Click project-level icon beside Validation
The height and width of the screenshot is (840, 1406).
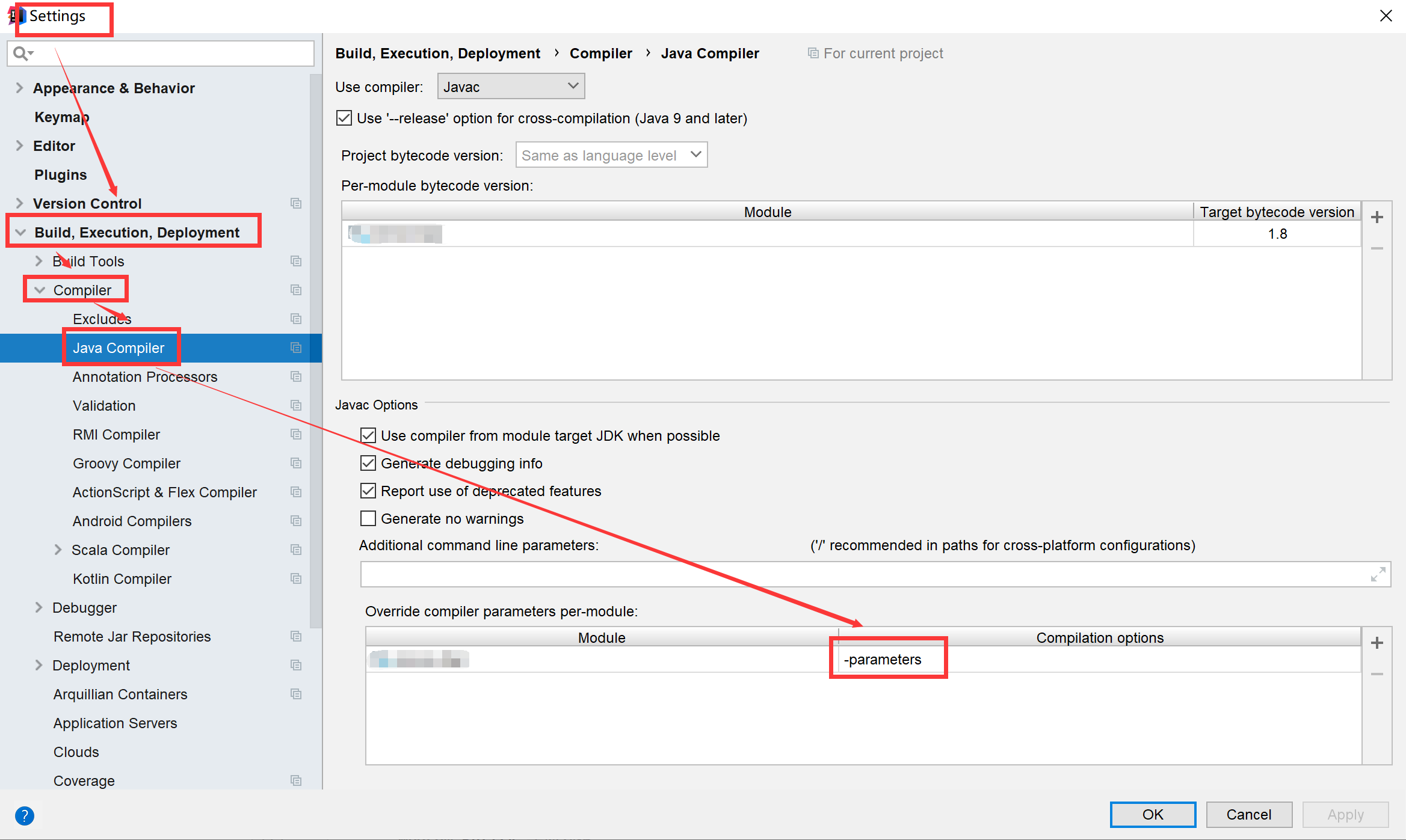pos(295,405)
